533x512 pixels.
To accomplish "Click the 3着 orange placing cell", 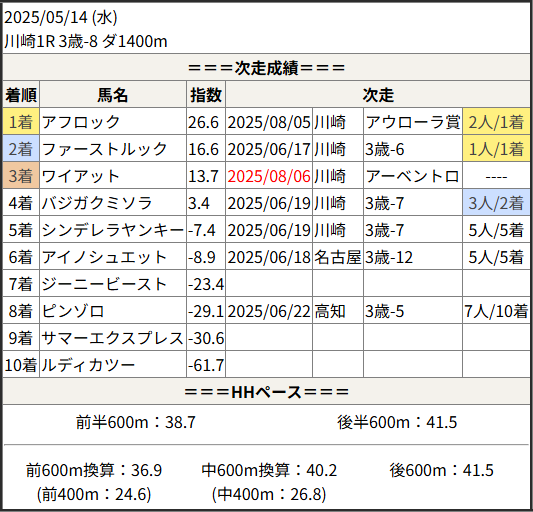I will point(21,176).
